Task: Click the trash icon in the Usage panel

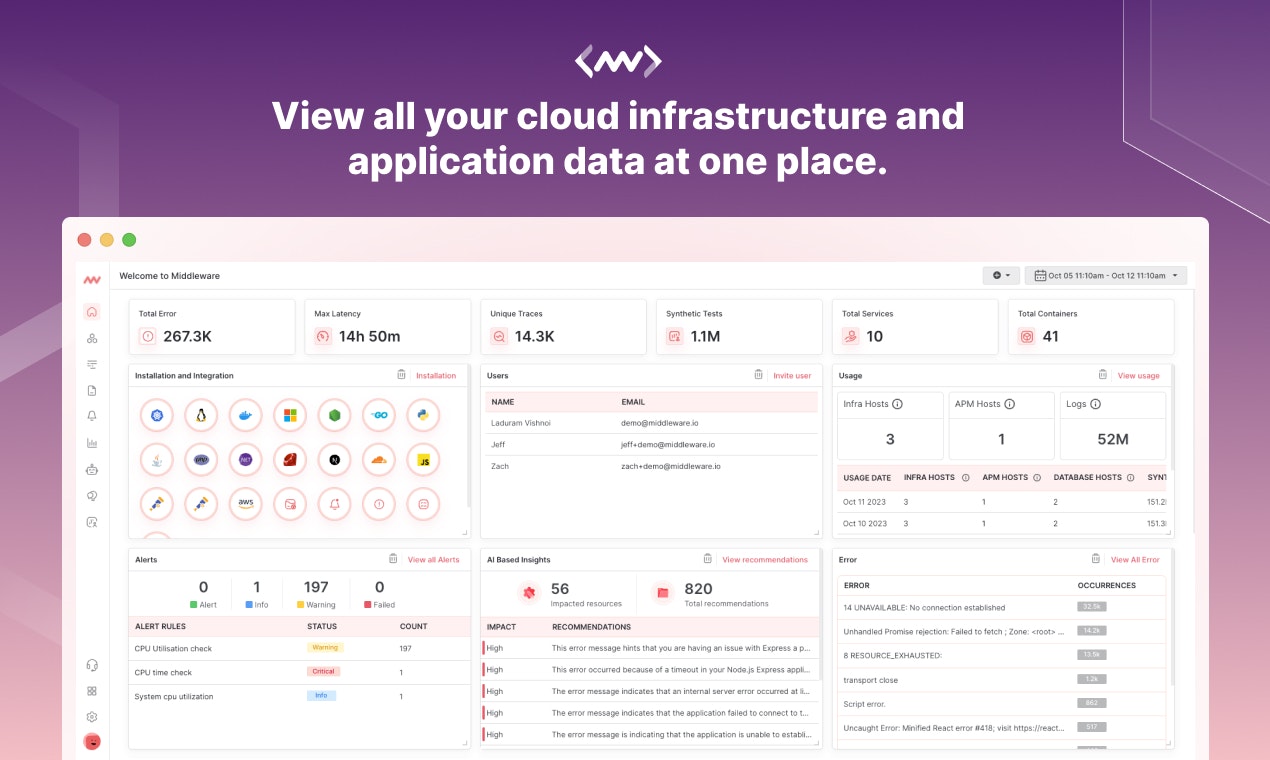Action: tap(1103, 375)
